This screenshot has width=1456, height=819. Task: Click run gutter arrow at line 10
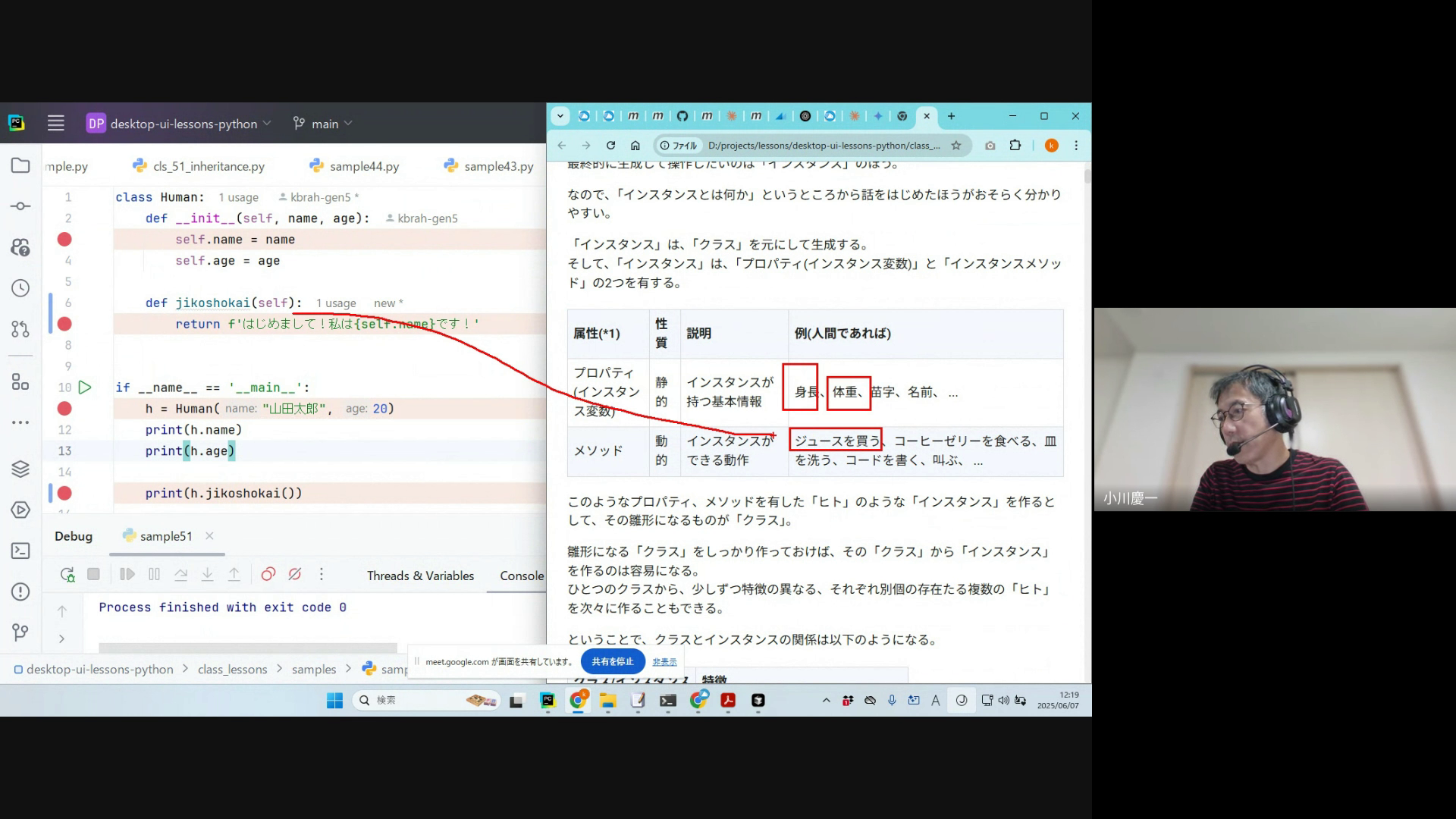click(x=85, y=388)
